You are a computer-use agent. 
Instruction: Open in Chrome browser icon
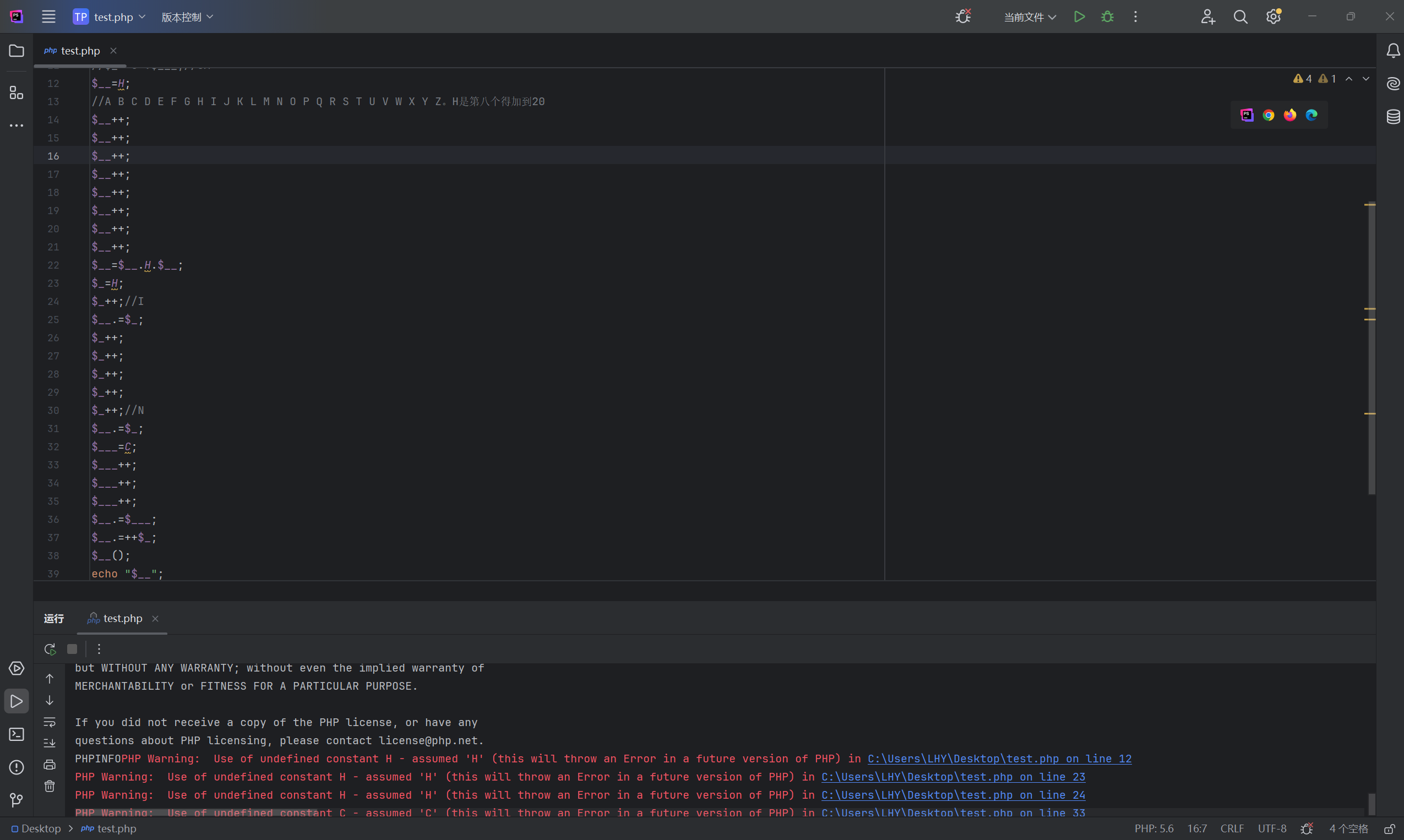[1268, 116]
